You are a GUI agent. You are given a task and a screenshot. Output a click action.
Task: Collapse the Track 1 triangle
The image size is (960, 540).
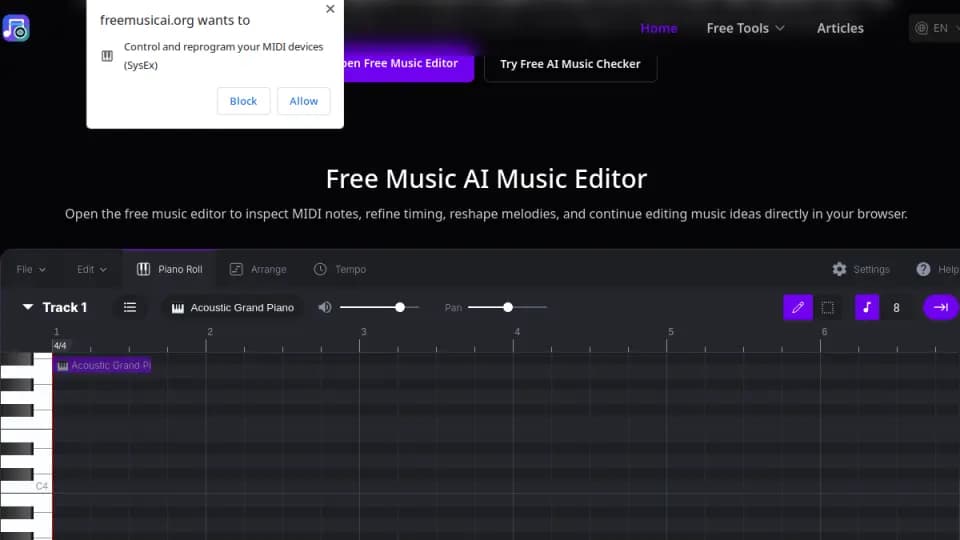pyautogui.click(x=28, y=307)
